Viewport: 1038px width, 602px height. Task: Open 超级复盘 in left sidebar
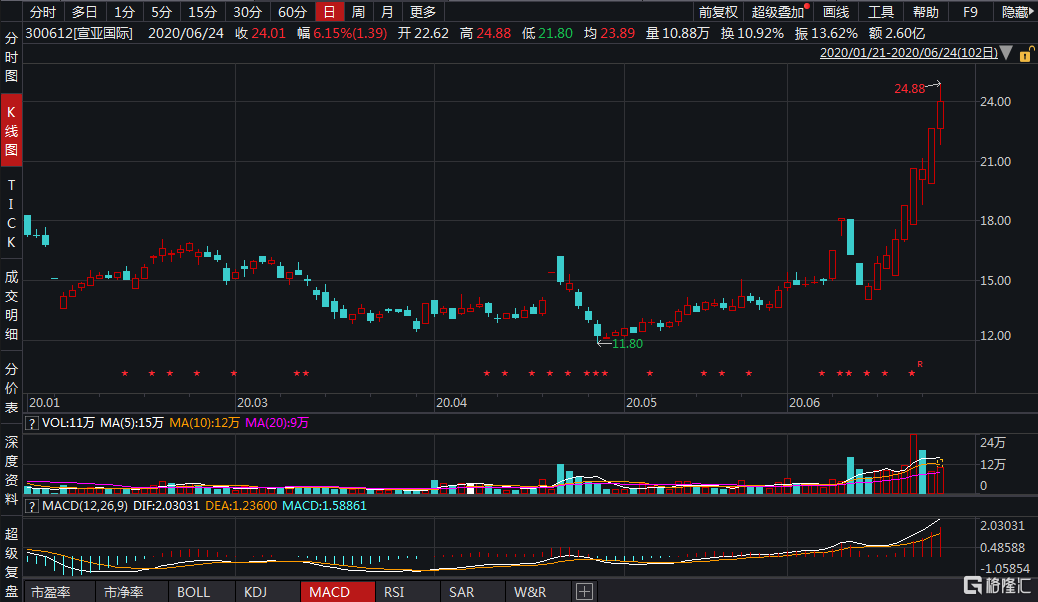coord(11,562)
